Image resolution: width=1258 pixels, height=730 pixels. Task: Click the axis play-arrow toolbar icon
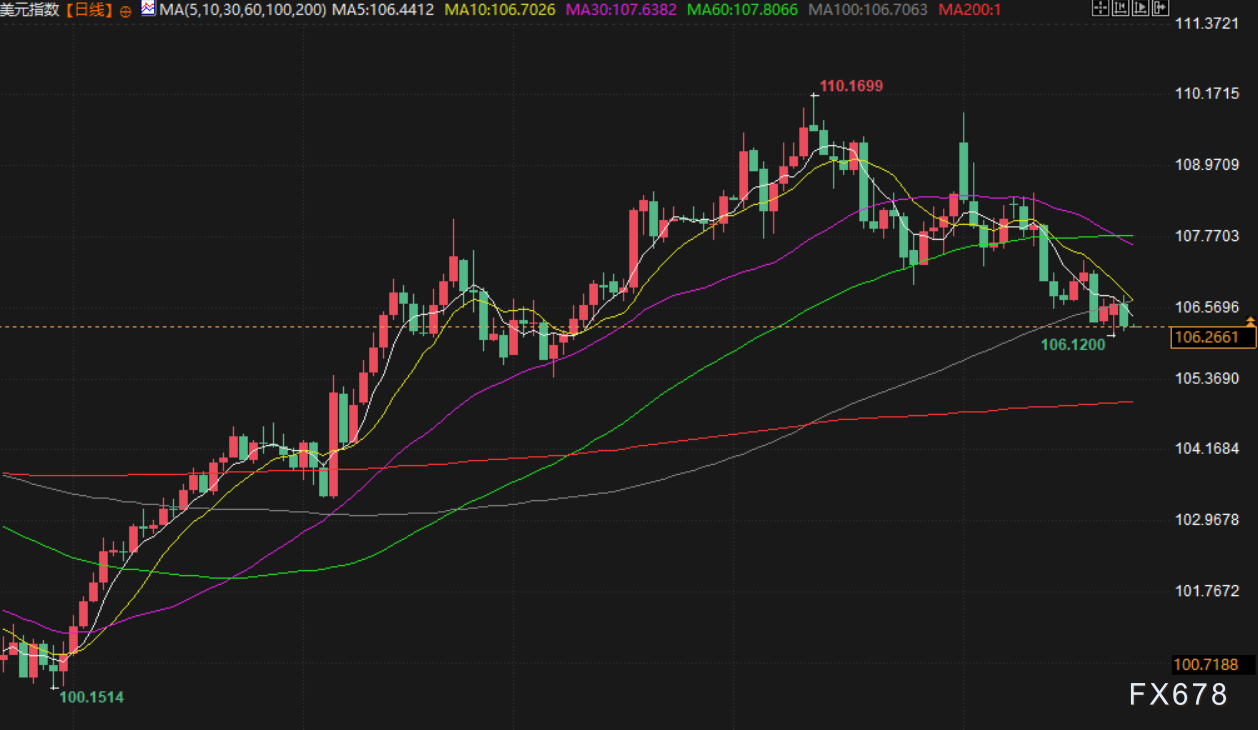pyautogui.click(x=1140, y=7)
